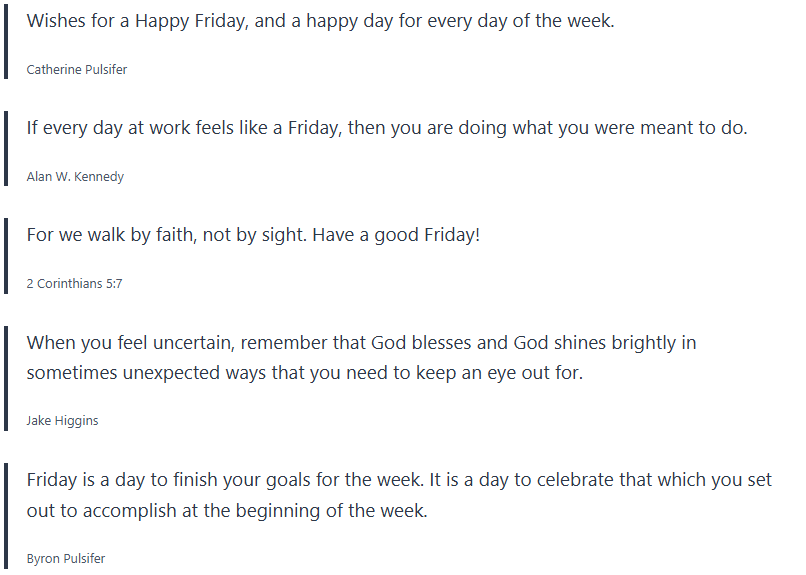This screenshot has height=575, width=806.
Task: Click the author name Catherine Pulsifer
Action: 76,70
